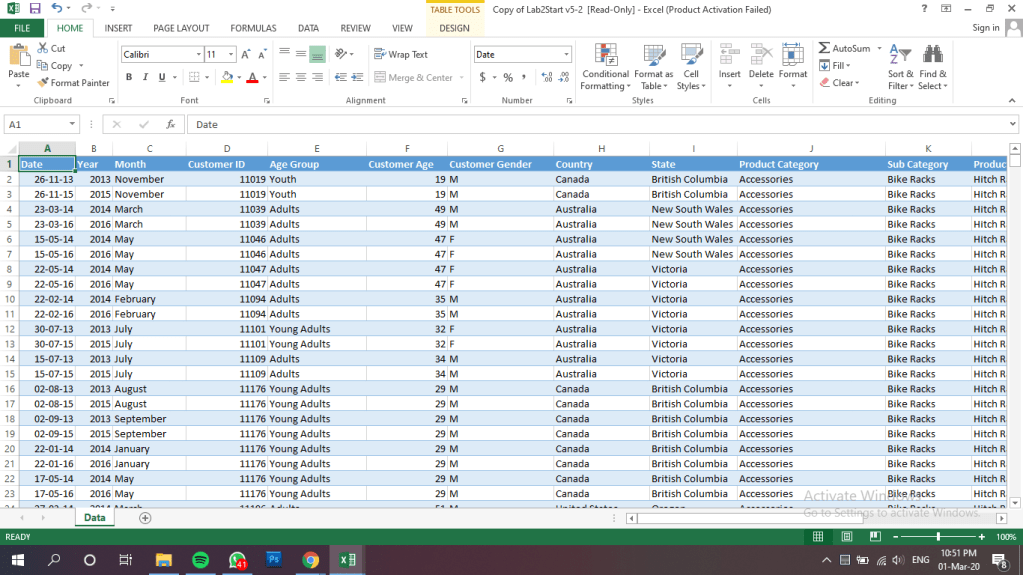The width and height of the screenshot is (1023, 575).
Task: Toggle Wrap Text for the cell
Action: click(380, 54)
